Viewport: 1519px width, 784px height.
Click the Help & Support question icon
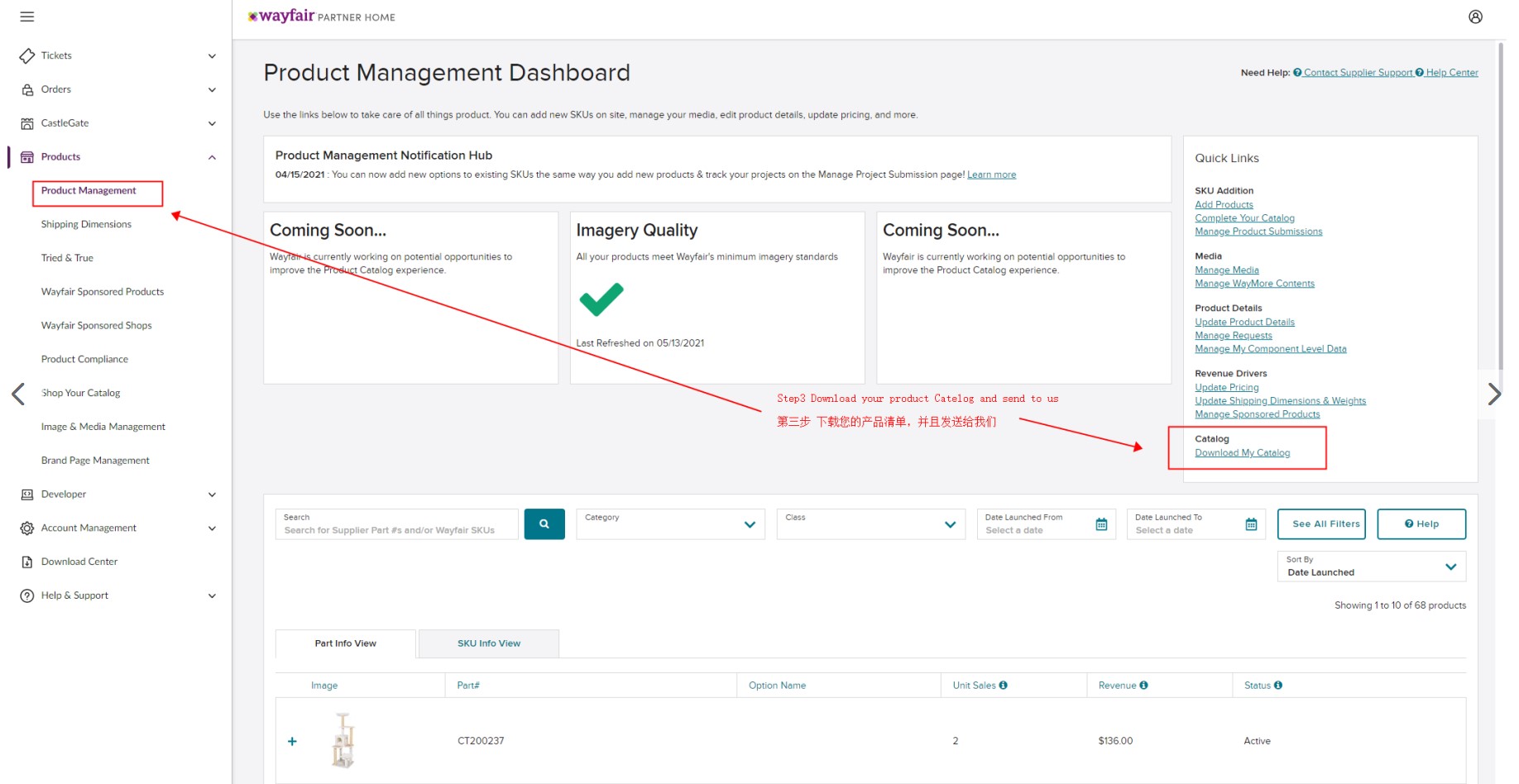click(27, 595)
